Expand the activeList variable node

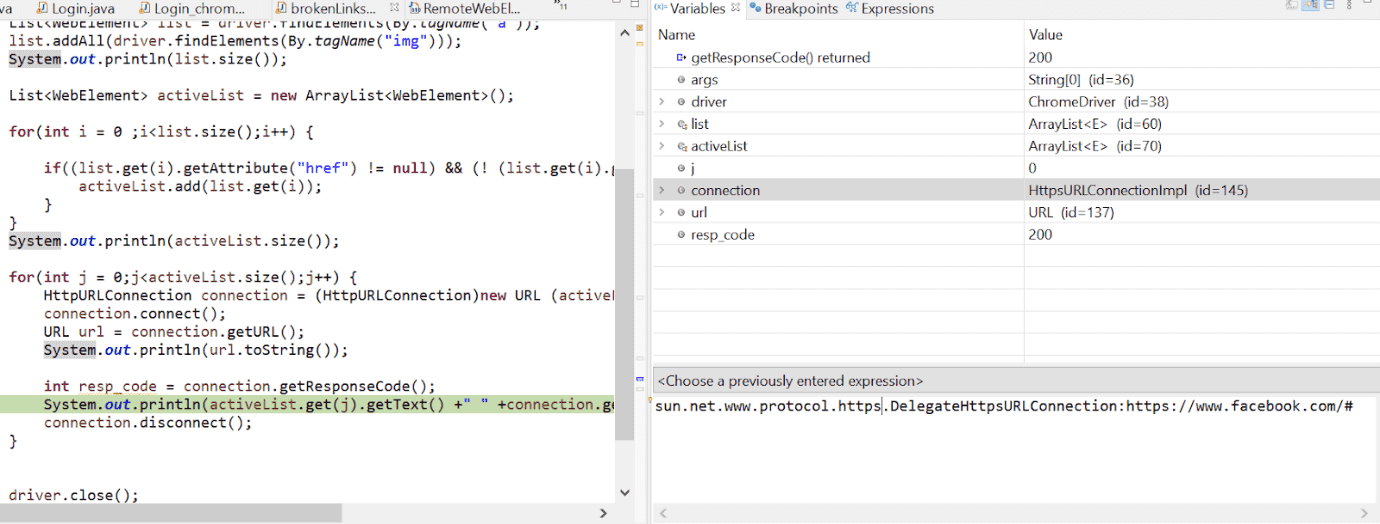tap(661, 146)
